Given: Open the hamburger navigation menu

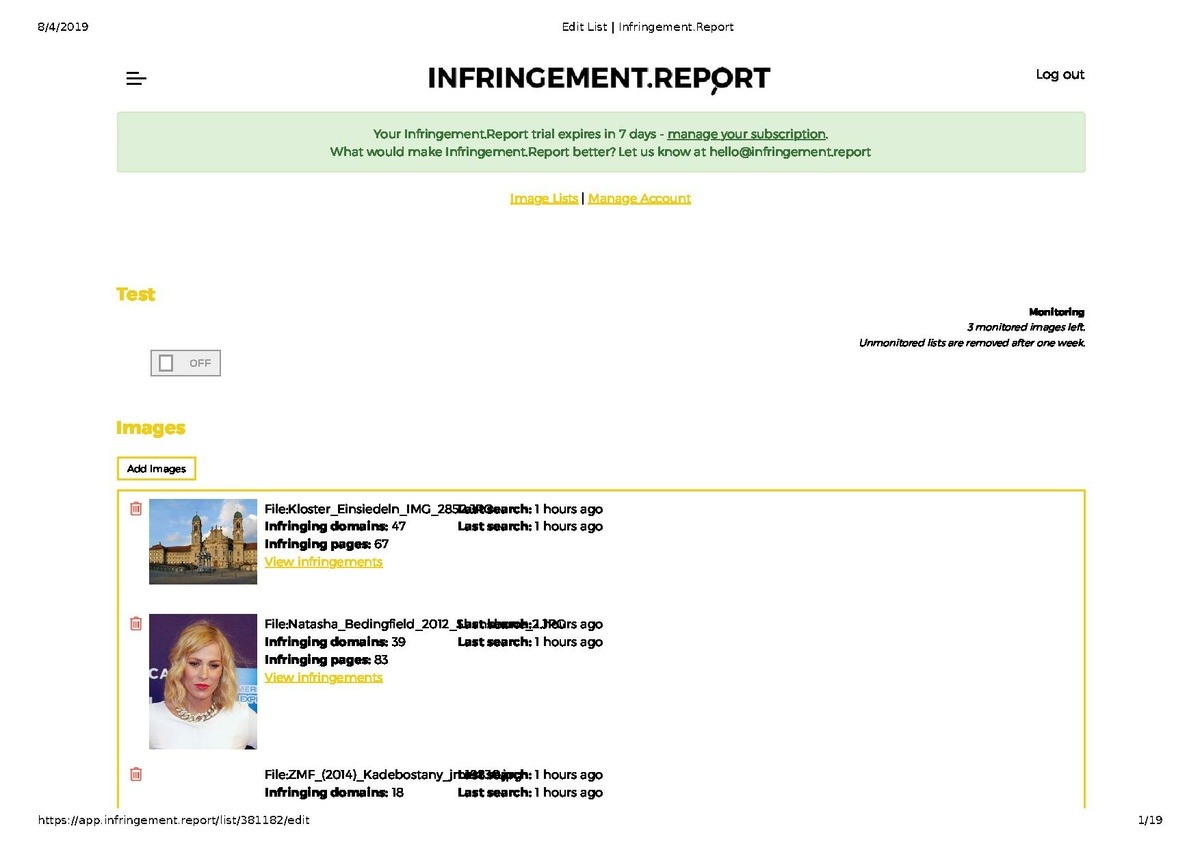Looking at the screenshot, I should (x=136, y=78).
